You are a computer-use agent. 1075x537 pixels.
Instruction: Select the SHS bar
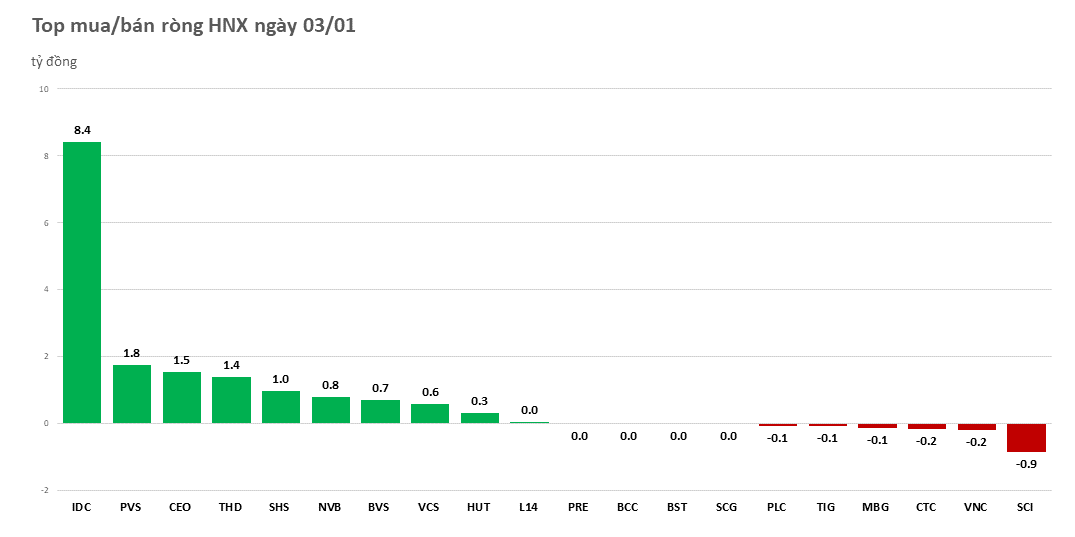281,407
